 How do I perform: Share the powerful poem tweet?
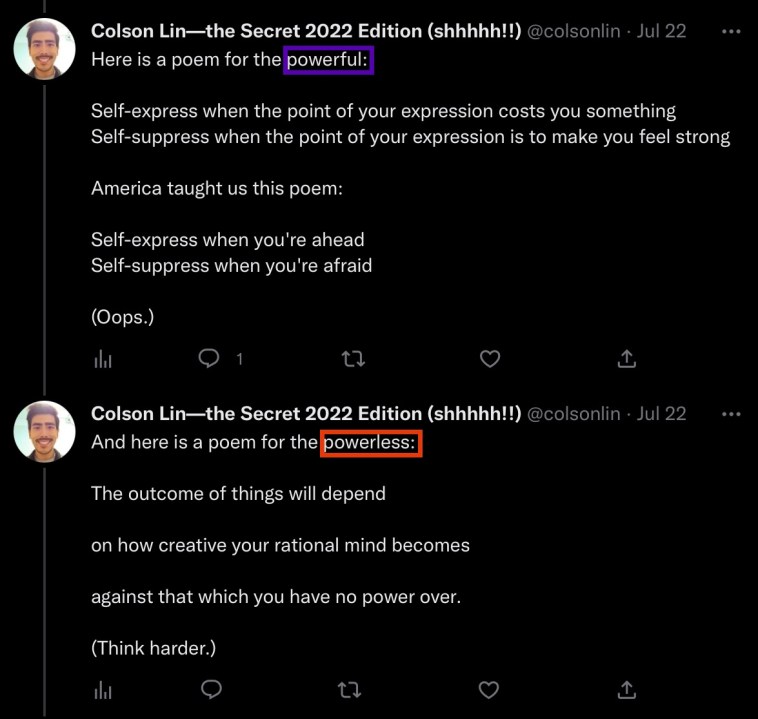(627, 358)
